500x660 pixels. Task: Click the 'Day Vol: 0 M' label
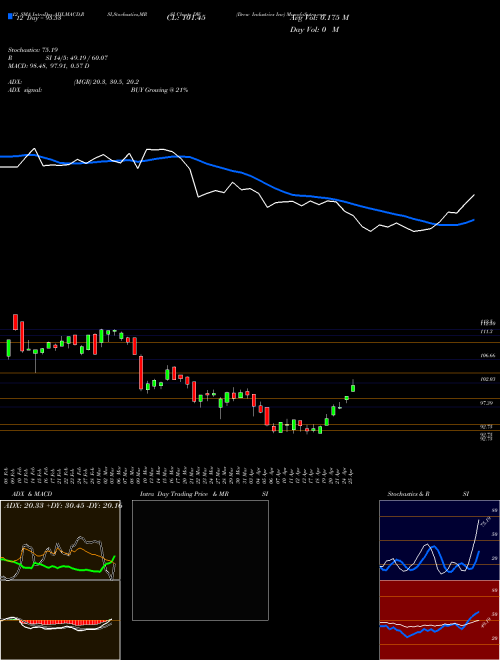click(314, 30)
